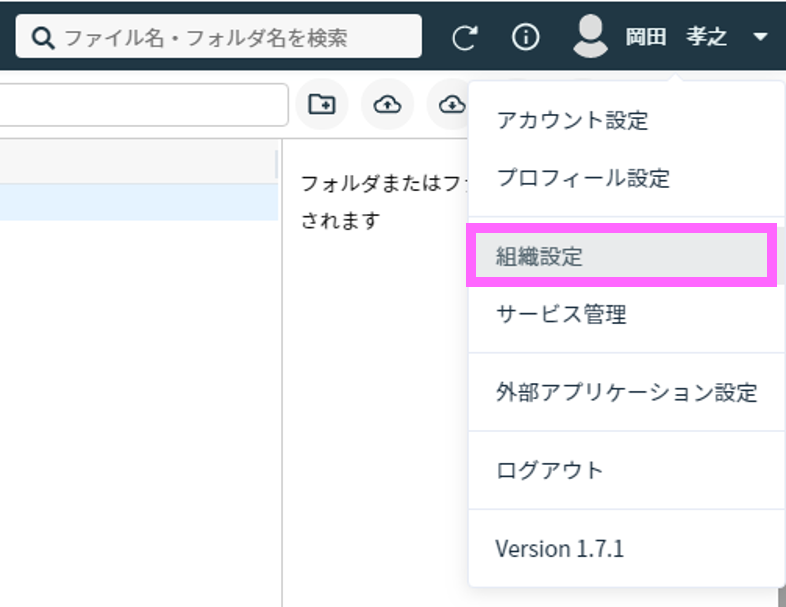Click the magnifier search icon
Viewport: 786px width, 607px height.
tap(43, 38)
